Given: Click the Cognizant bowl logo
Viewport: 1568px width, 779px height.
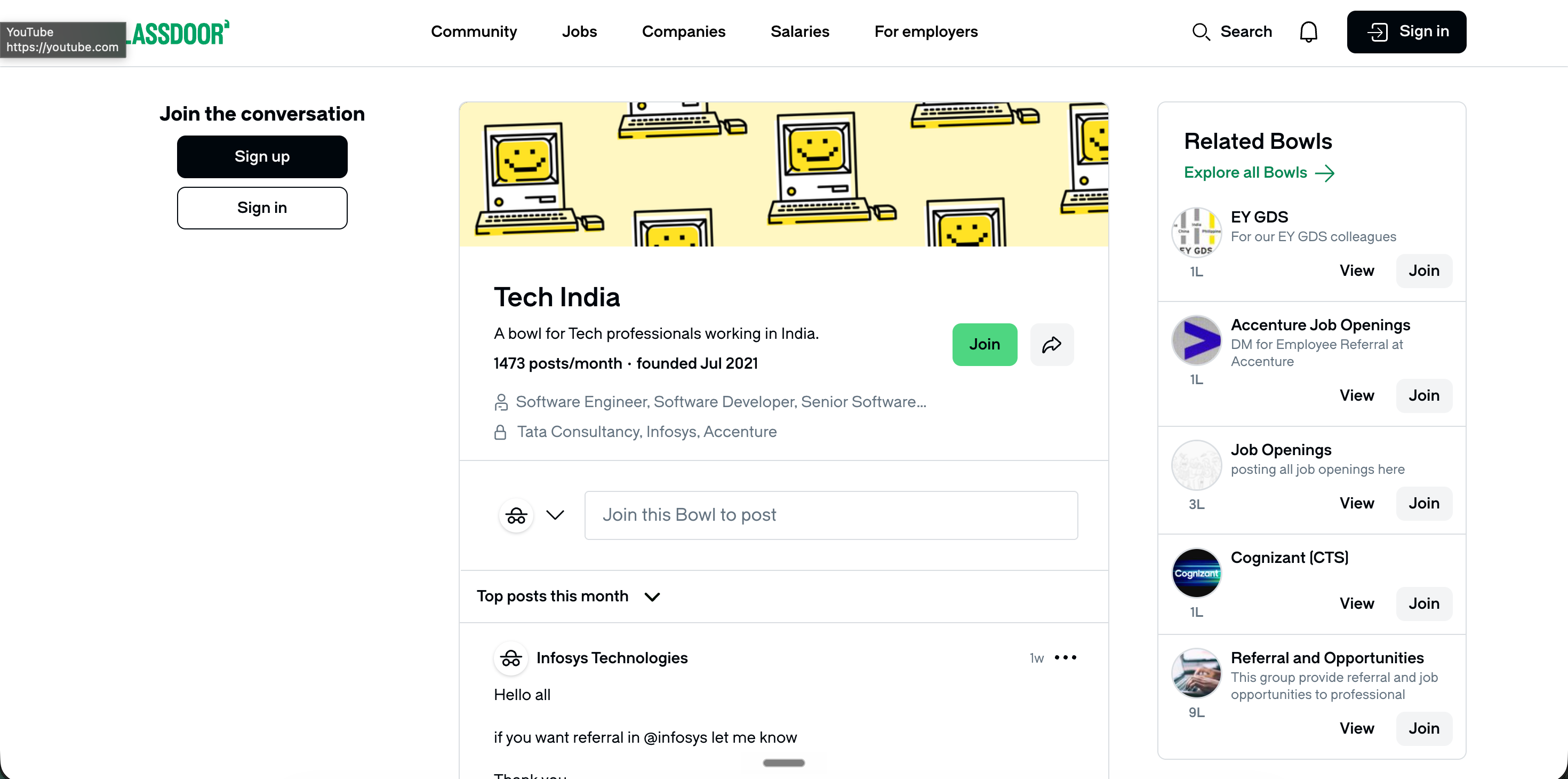Looking at the screenshot, I should point(1196,573).
